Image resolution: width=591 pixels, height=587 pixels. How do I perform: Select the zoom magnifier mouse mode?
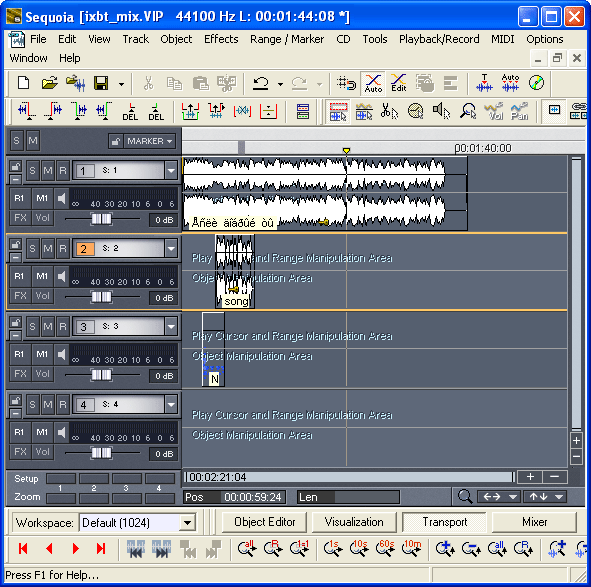tap(468, 111)
